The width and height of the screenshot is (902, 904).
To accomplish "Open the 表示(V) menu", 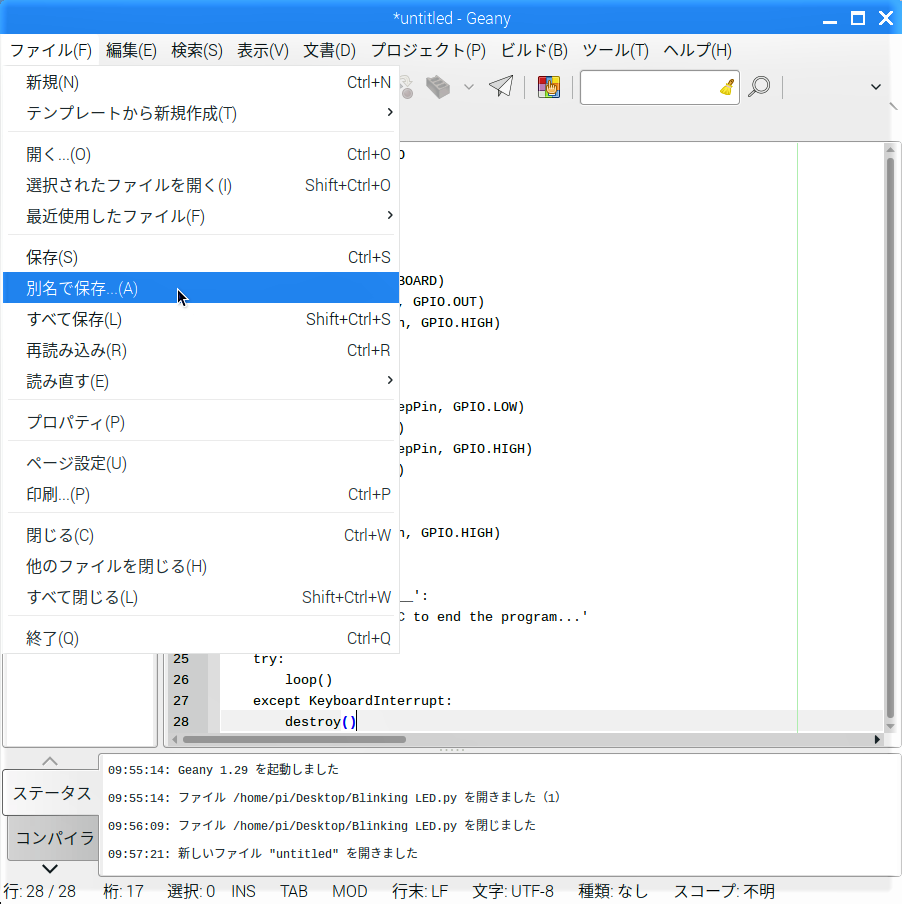I will pyautogui.click(x=263, y=51).
